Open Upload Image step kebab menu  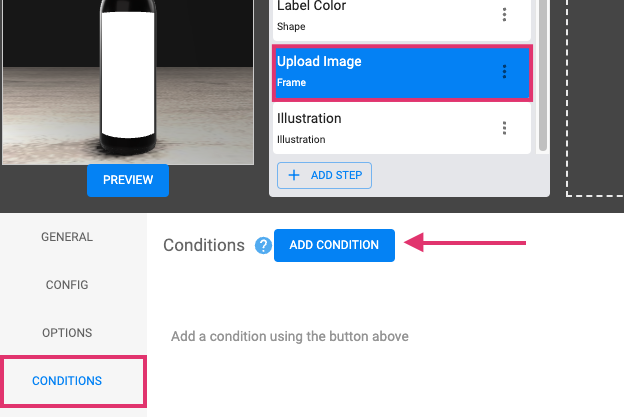pos(504,72)
